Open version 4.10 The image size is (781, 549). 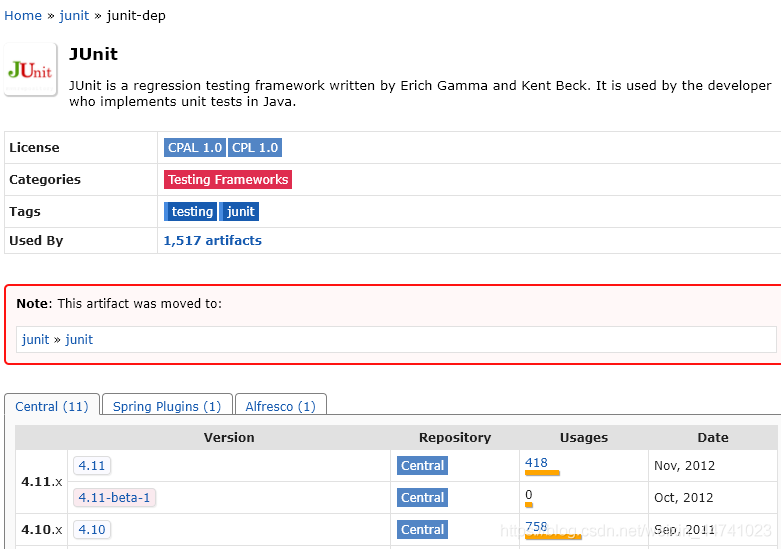(x=92, y=529)
